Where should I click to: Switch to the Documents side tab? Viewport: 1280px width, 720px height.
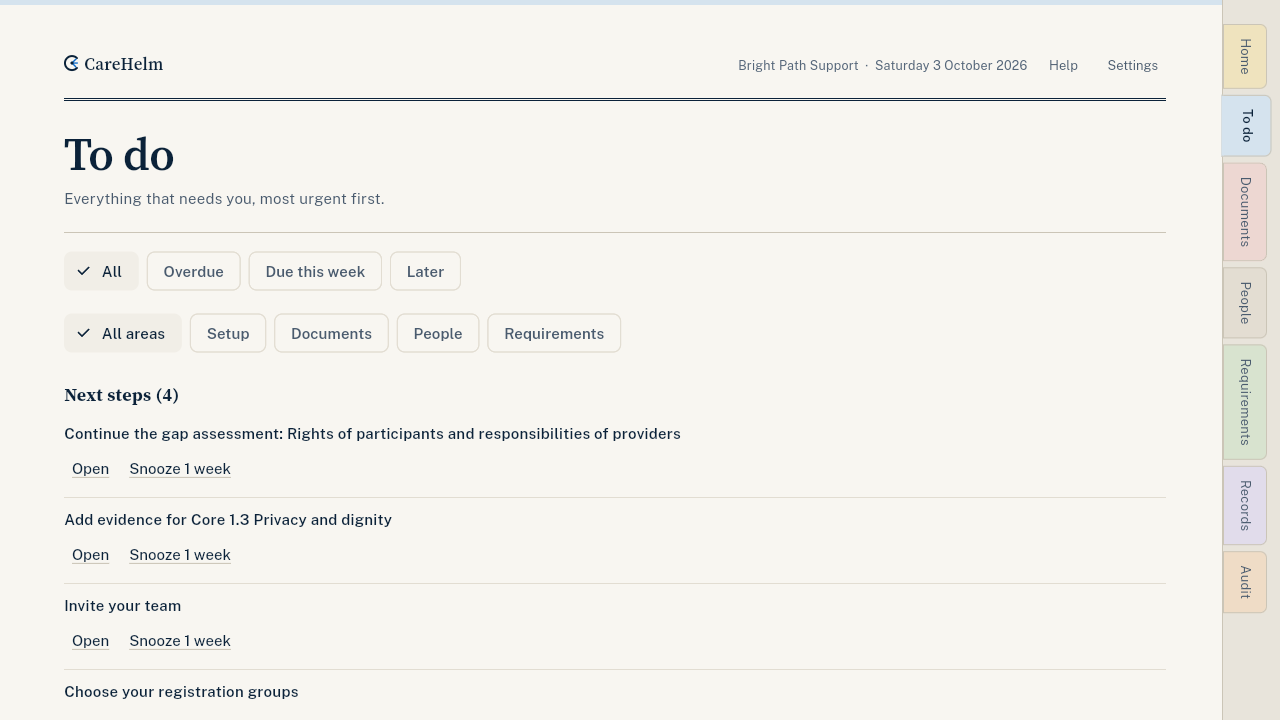[1245, 212]
